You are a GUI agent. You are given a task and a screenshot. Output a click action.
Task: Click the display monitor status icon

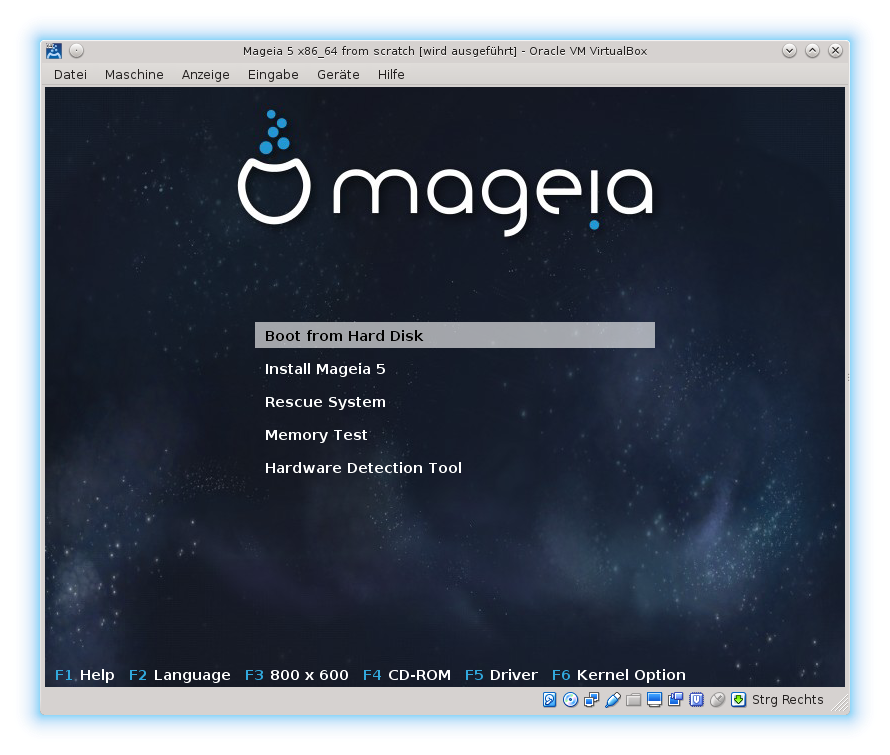point(654,699)
